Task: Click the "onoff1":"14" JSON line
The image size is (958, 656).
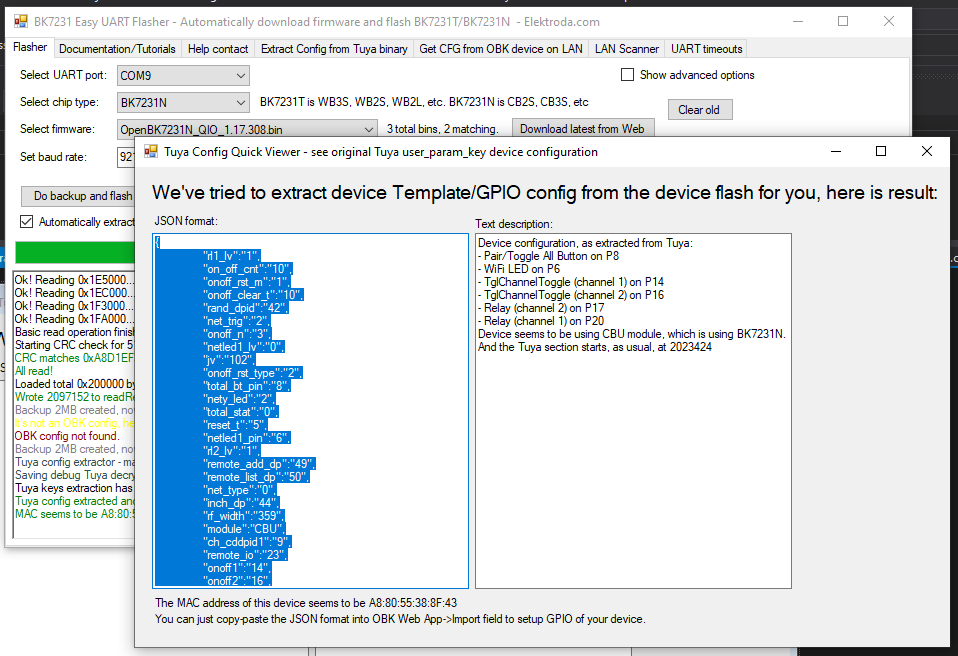Action: [x=238, y=568]
